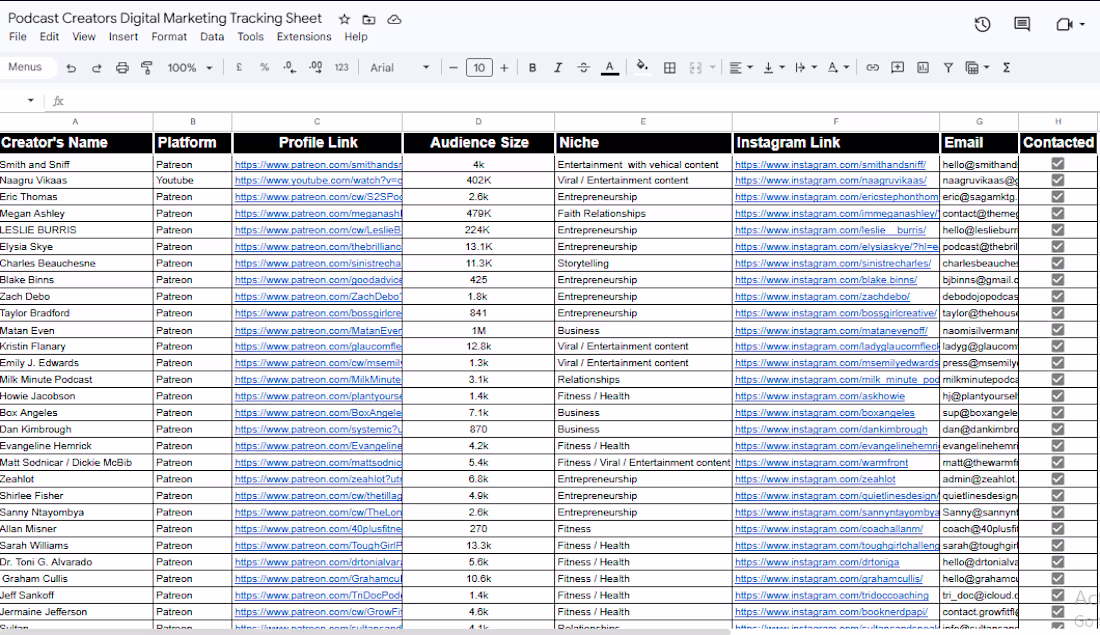1100x635 pixels.
Task: View cloud save status icon
Action: 394,20
